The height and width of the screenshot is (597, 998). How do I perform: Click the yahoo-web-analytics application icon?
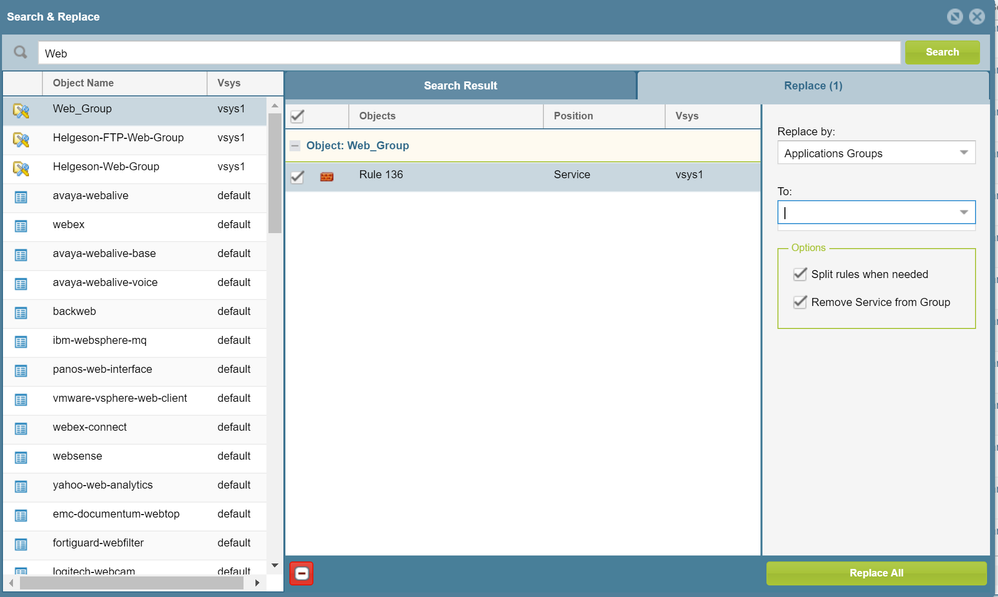click(x=21, y=487)
